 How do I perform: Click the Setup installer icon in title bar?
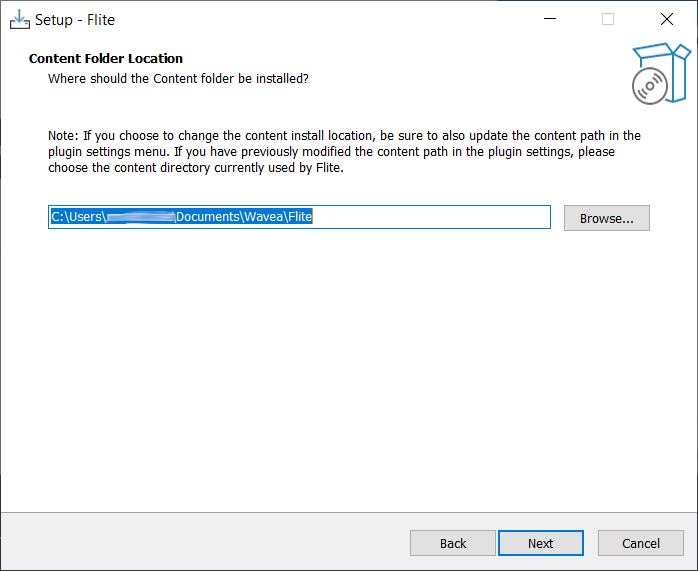[20, 19]
